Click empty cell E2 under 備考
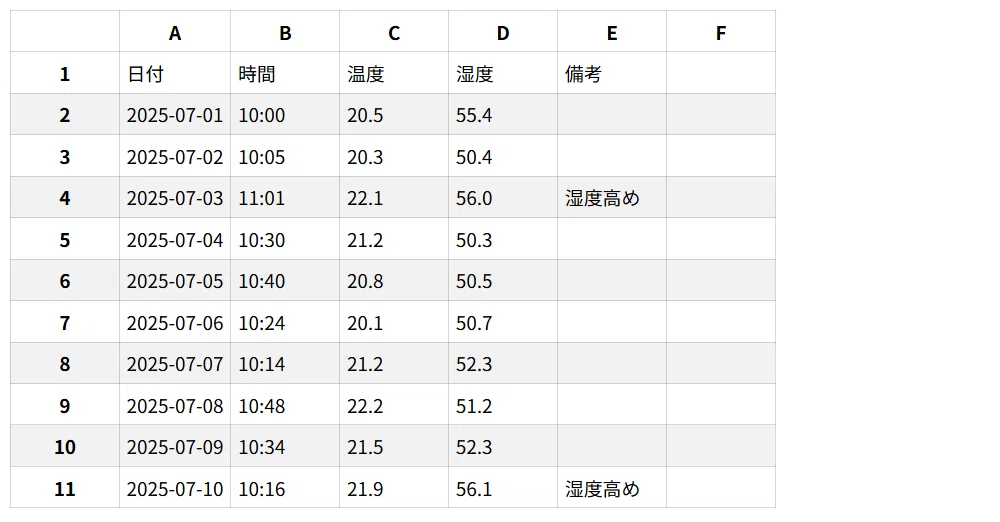Image resolution: width=1000 pixels, height=522 pixels. pos(612,114)
